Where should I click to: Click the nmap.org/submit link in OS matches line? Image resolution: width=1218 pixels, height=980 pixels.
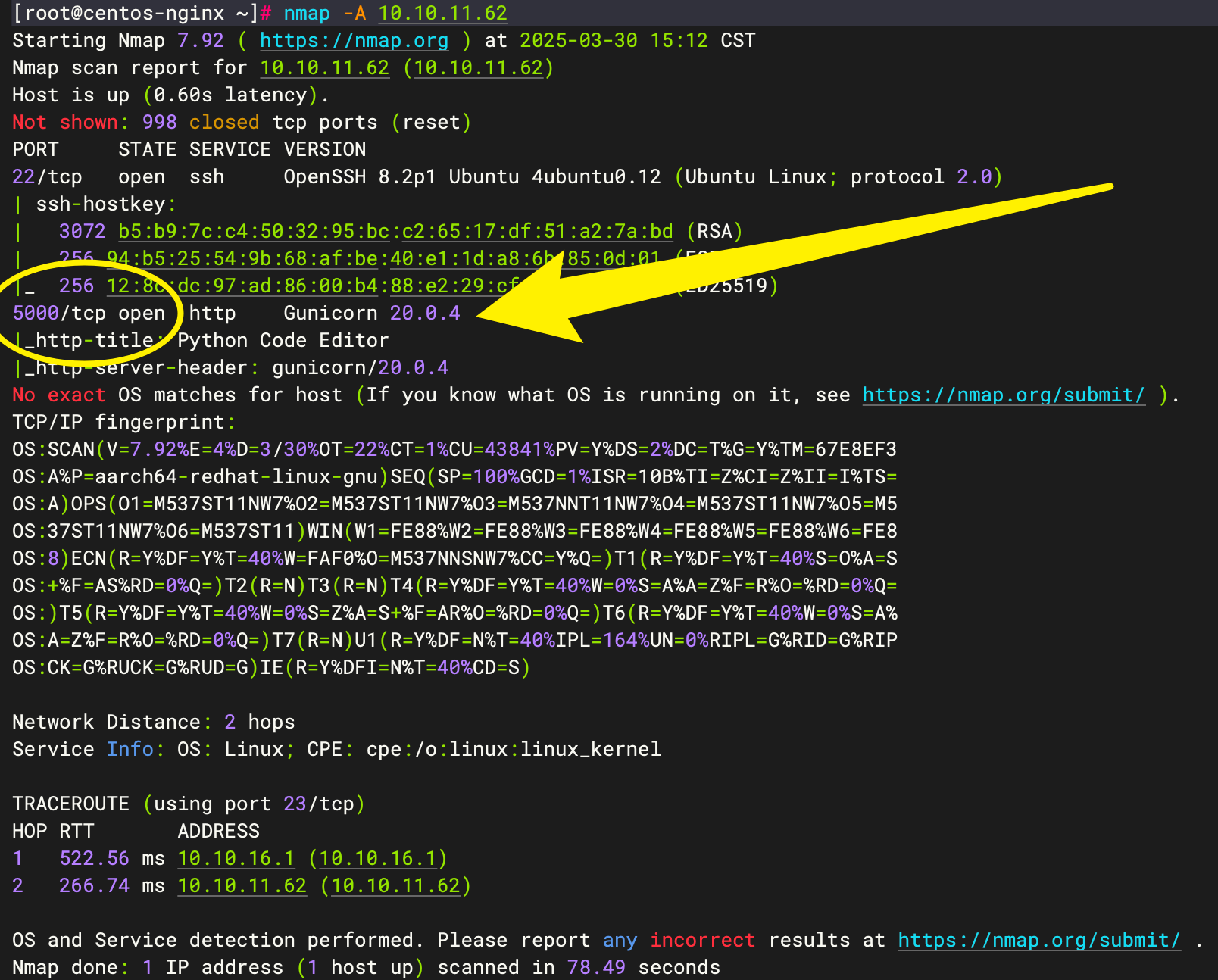(1003, 395)
